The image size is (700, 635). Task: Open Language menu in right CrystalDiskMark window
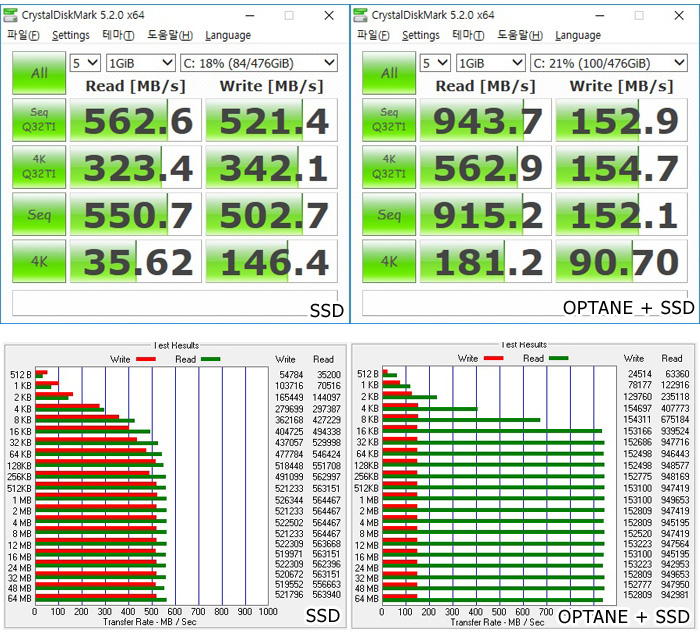pos(578,35)
